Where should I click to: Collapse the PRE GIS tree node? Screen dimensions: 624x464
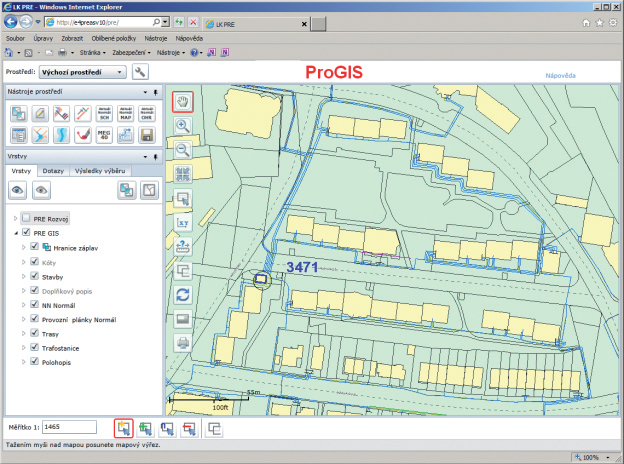(16, 233)
